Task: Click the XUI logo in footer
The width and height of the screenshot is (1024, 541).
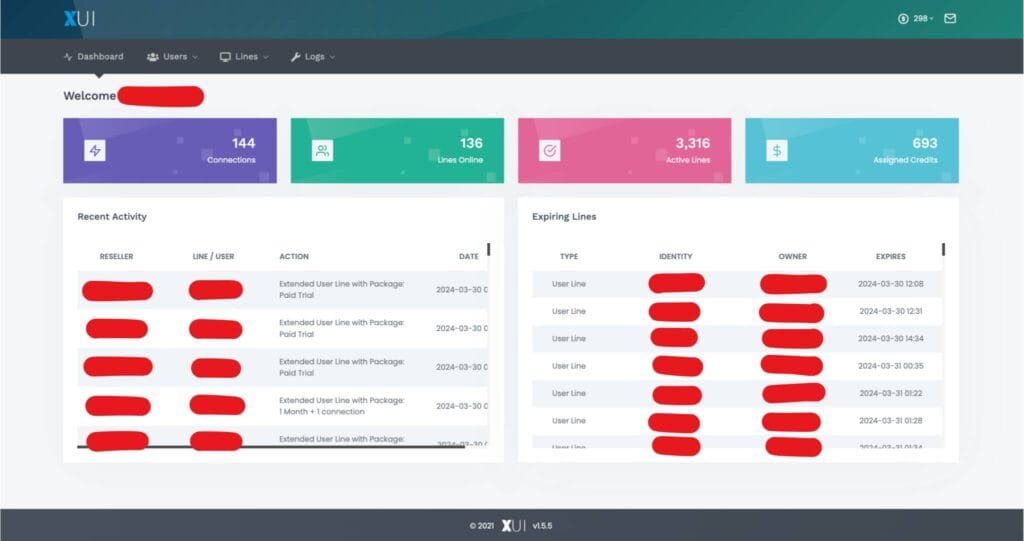Action: [x=512, y=524]
